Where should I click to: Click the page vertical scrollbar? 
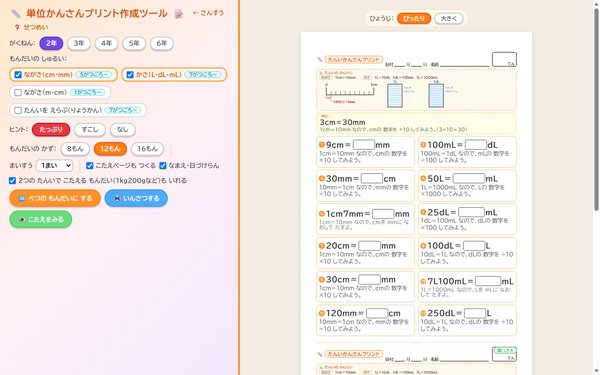pos(596,109)
